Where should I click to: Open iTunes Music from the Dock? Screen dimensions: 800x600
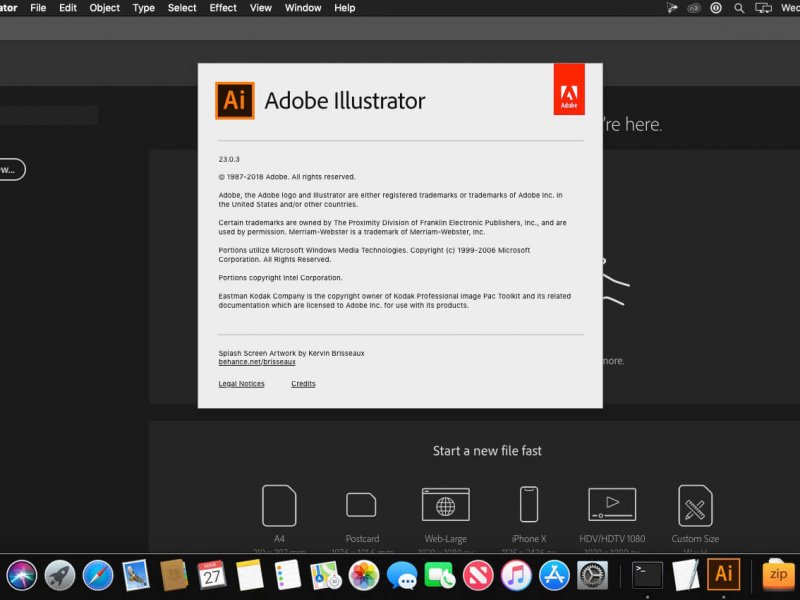tap(516, 575)
